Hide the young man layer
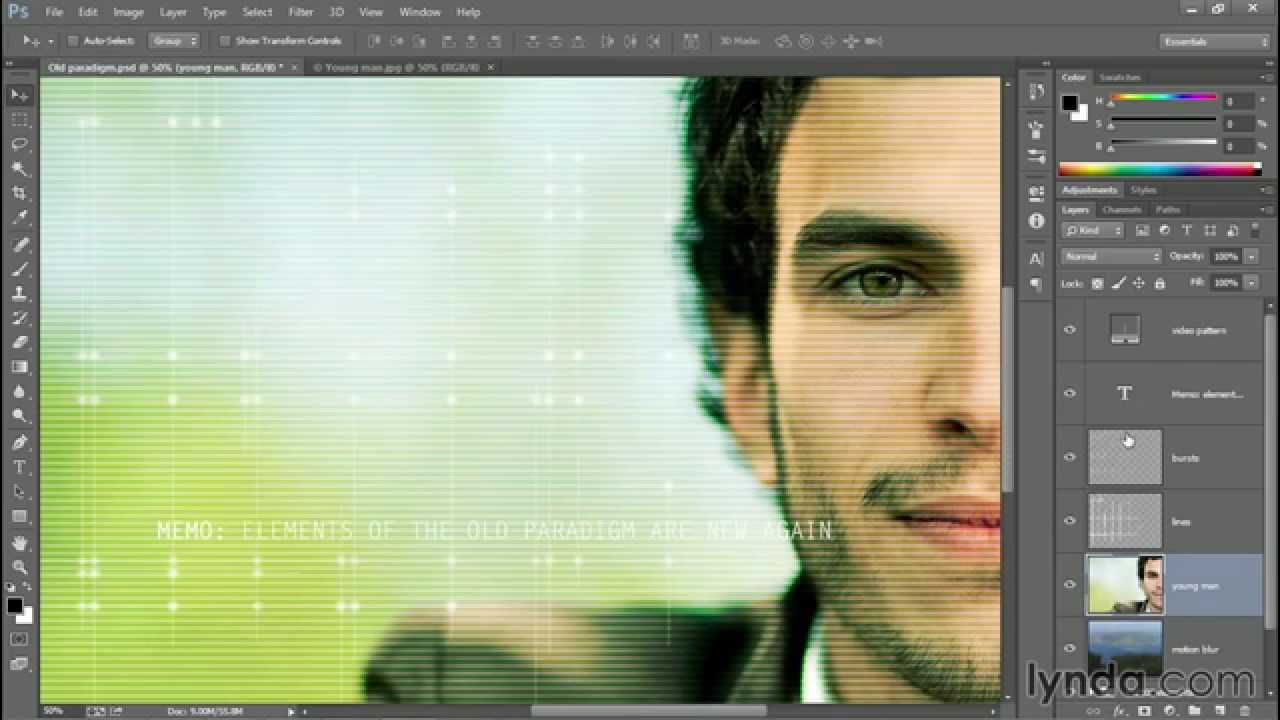Screen dimensions: 1280x720 point(1070,585)
